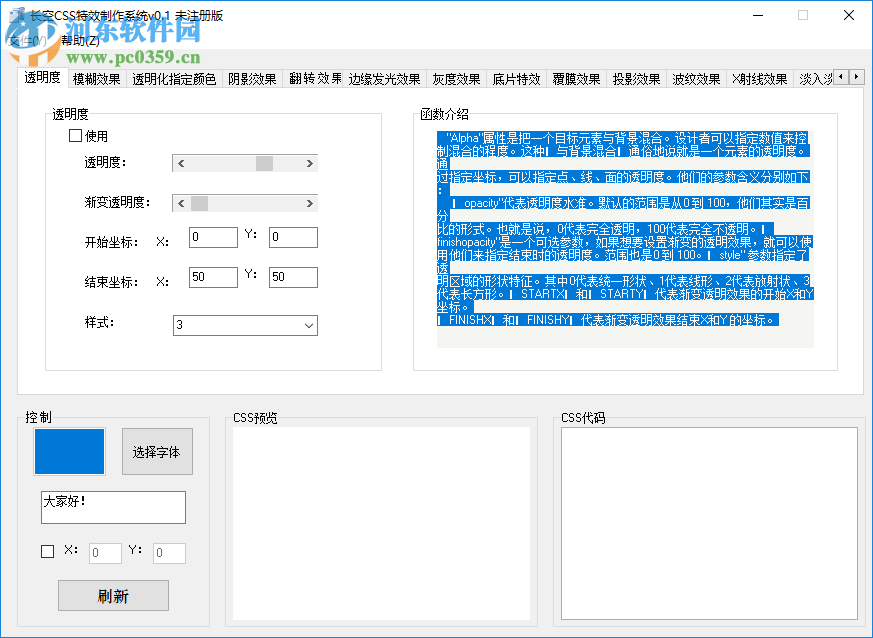
Task: Switch to the 灰度效果 tab
Action: pyautogui.click(x=455, y=79)
